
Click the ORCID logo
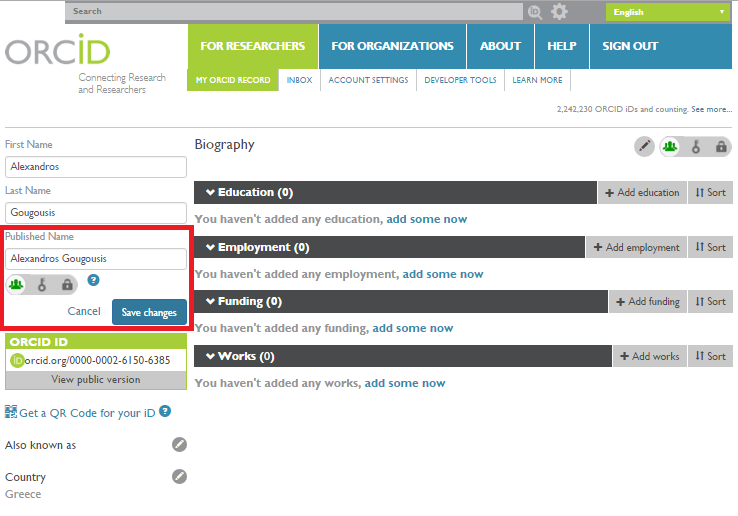(x=57, y=49)
